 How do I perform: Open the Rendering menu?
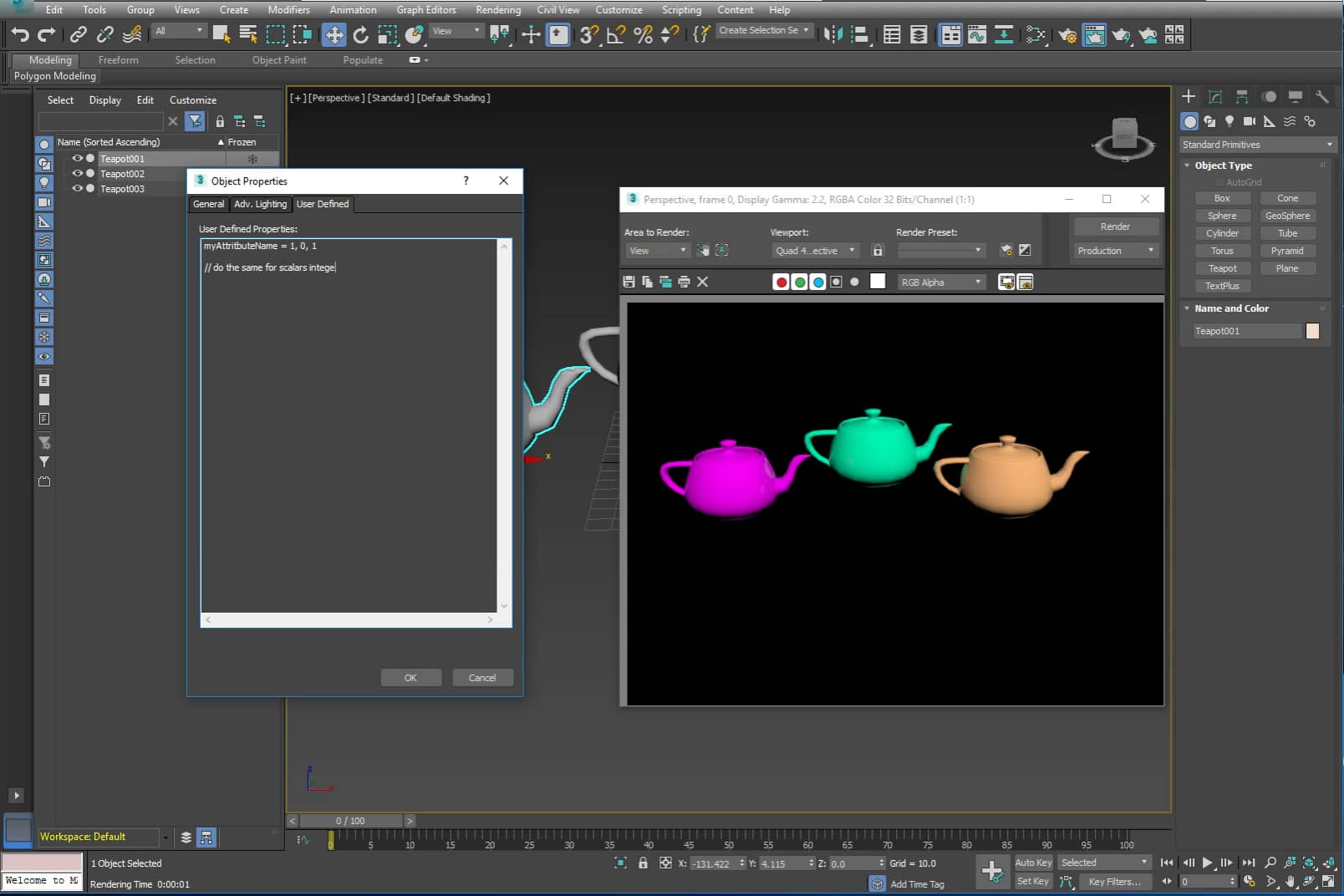click(x=497, y=10)
